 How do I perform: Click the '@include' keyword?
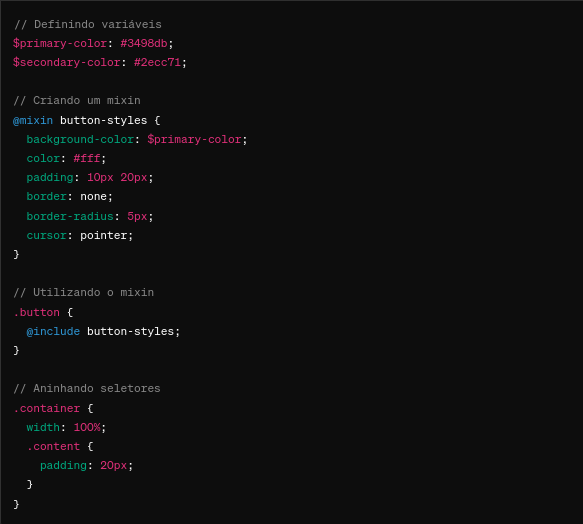tap(53, 331)
